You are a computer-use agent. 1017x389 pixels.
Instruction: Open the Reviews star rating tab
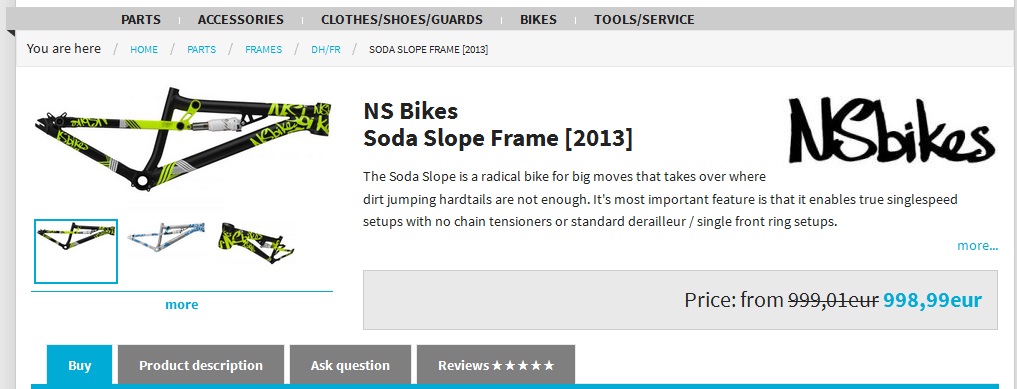coord(496,365)
